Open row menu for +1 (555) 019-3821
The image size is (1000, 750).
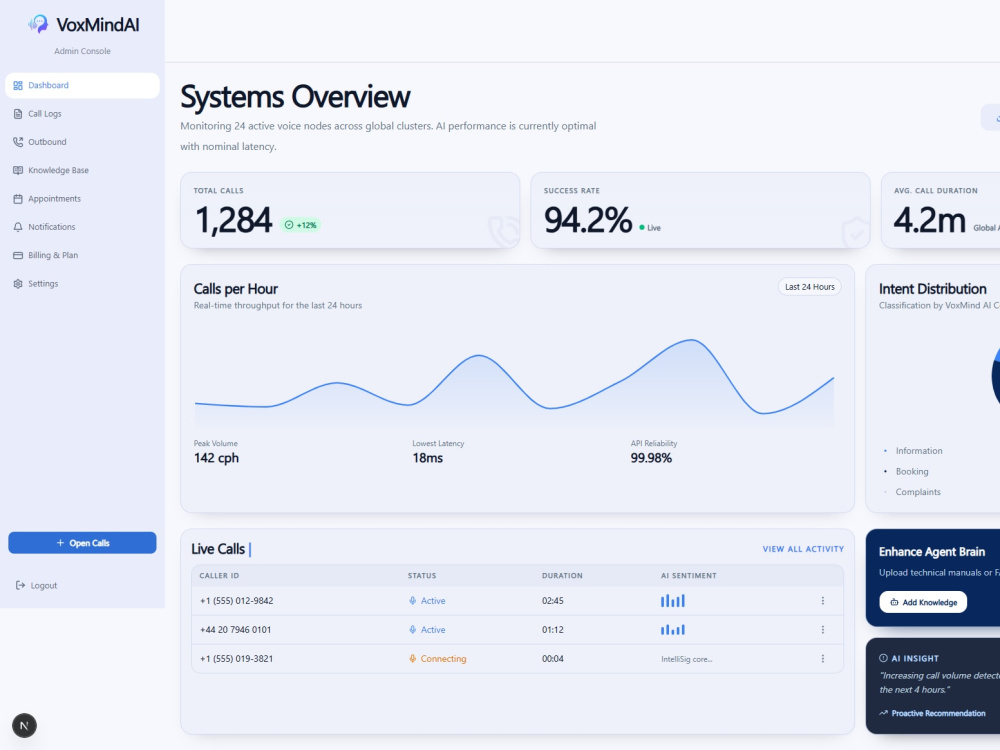click(x=823, y=659)
